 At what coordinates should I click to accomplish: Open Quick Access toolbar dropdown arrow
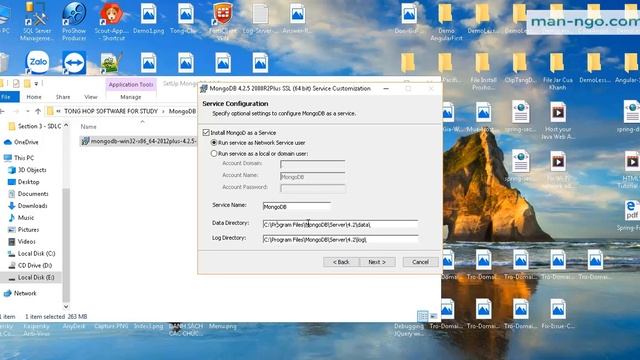(36, 84)
